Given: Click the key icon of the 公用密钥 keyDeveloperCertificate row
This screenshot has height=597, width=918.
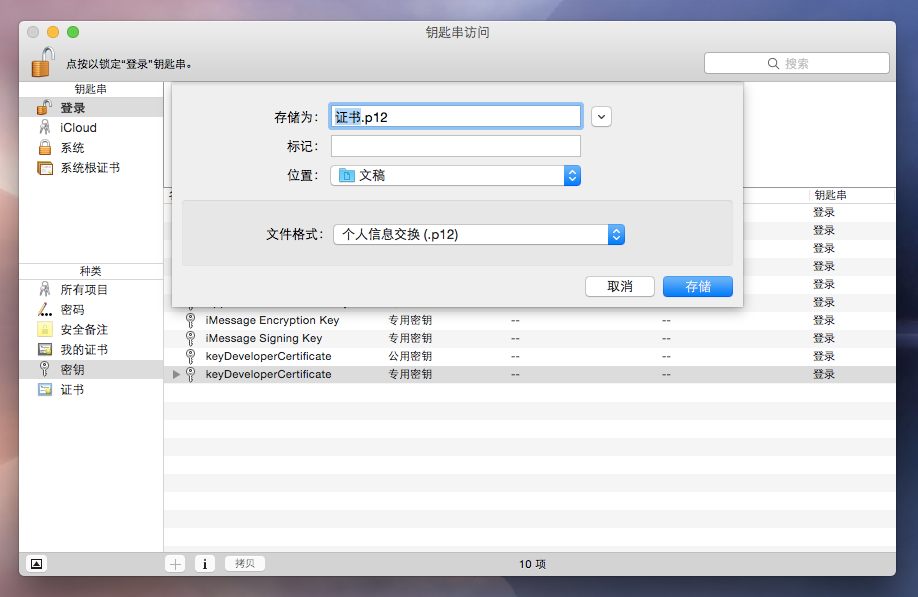Looking at the screenshot, I should (190, 356).
